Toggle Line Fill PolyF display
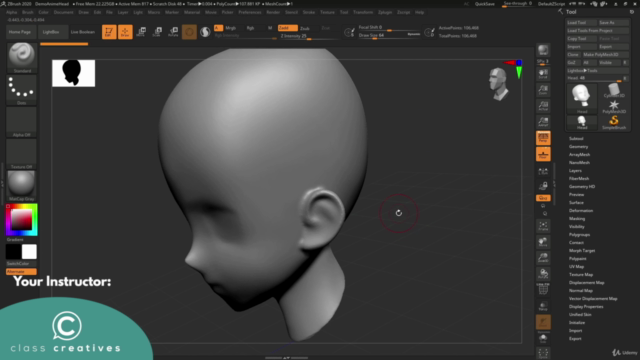This screenshot has height=360, width=640. click(543, 289)
